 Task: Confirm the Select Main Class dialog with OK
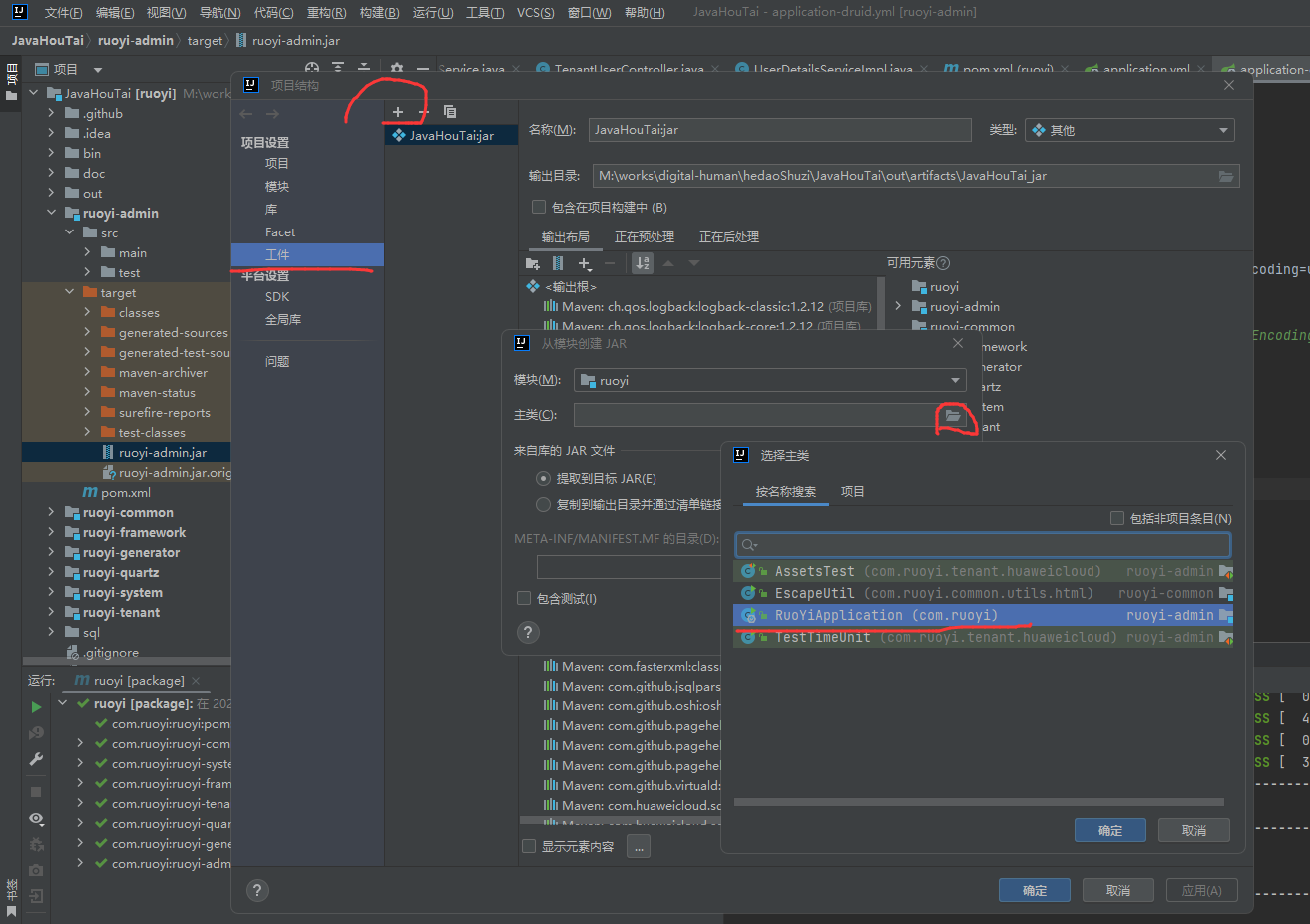tap(1109, 830)
